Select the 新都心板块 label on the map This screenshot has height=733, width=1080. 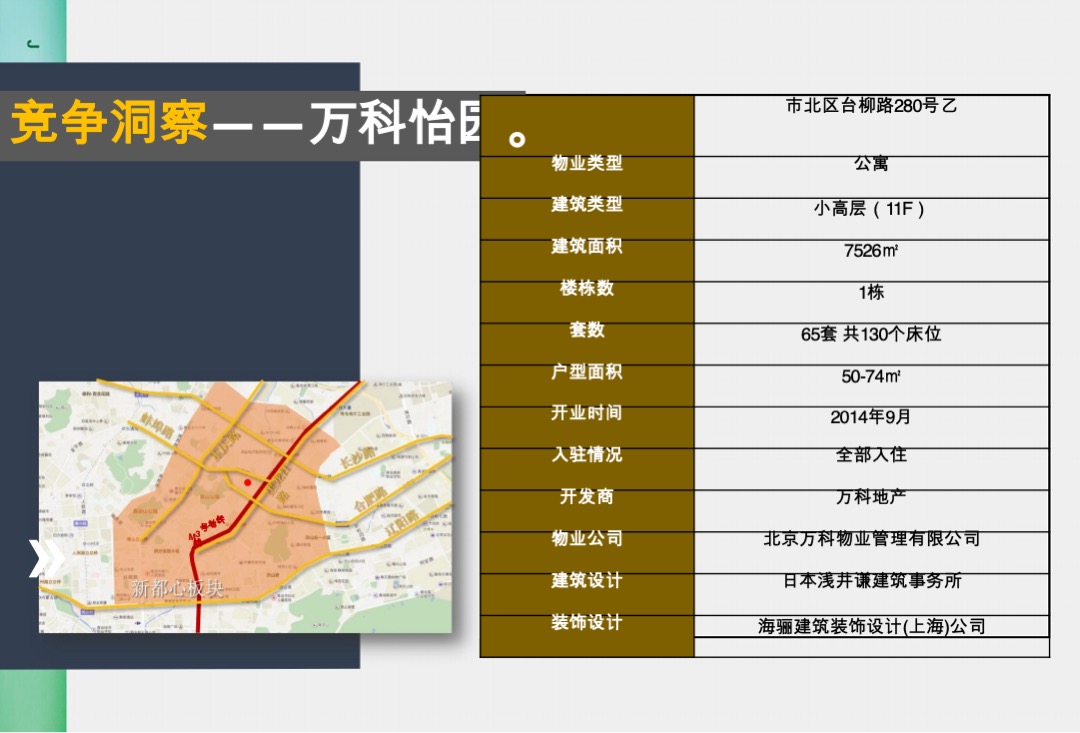coord(176,589)
